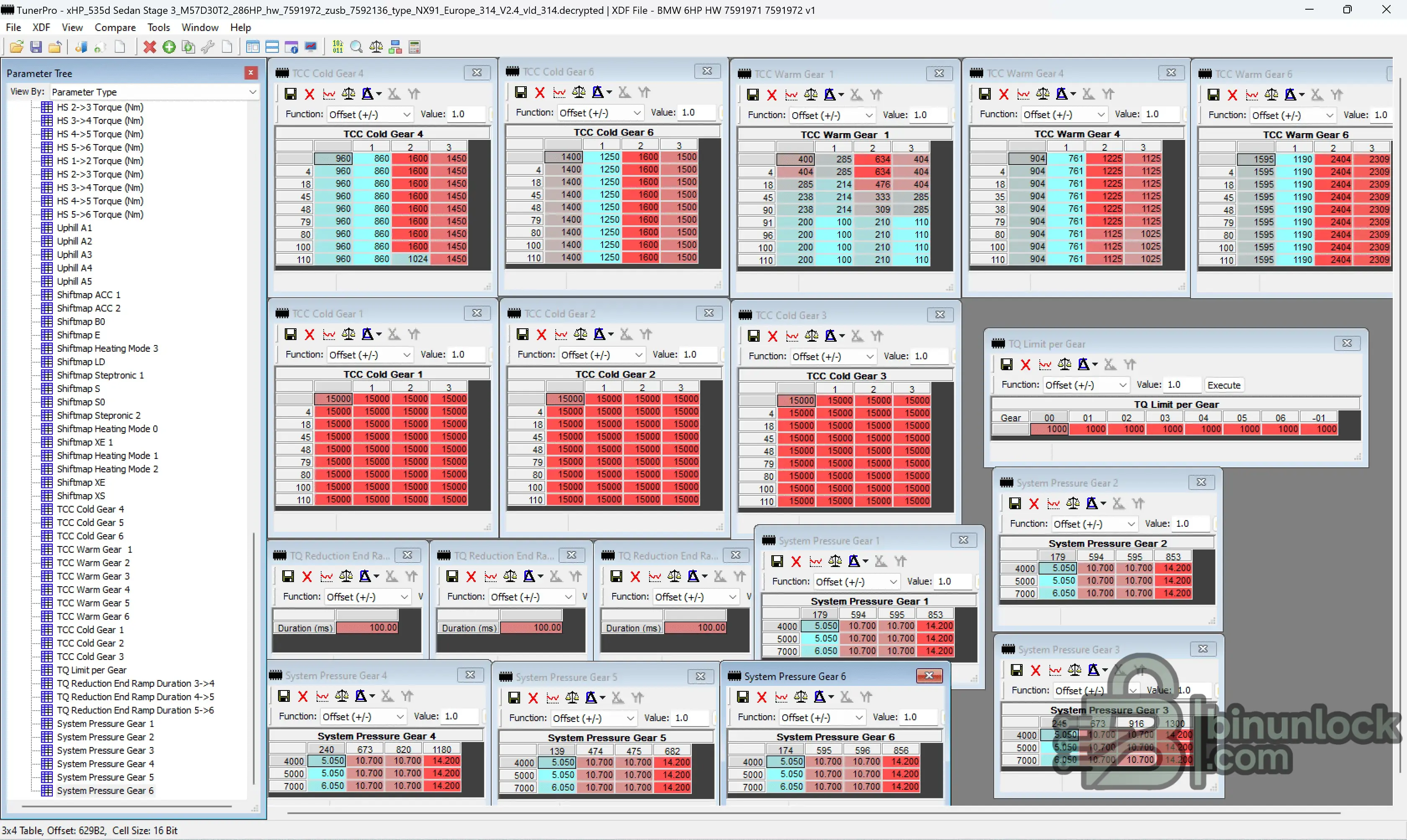This screenshot has width=1407, height=840.
Task: Open Function dropdown in TCC Cold Gear 6 window
Action: click(x=637, y=113)
